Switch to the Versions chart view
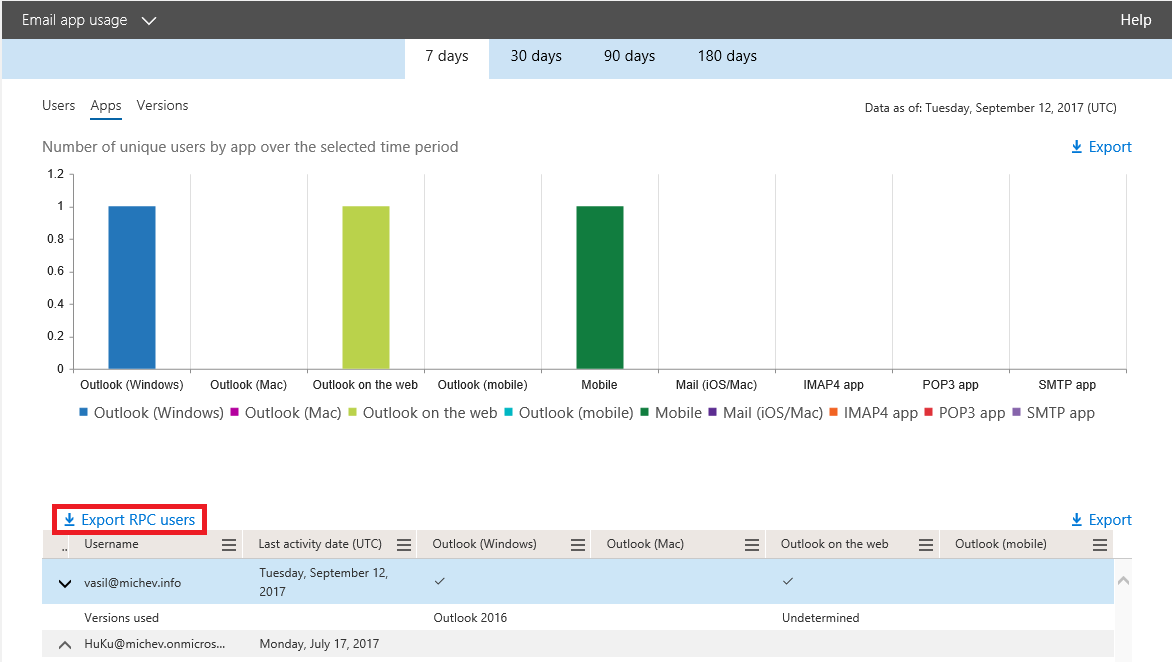1172x662 pixels. [x=162, y=105]
